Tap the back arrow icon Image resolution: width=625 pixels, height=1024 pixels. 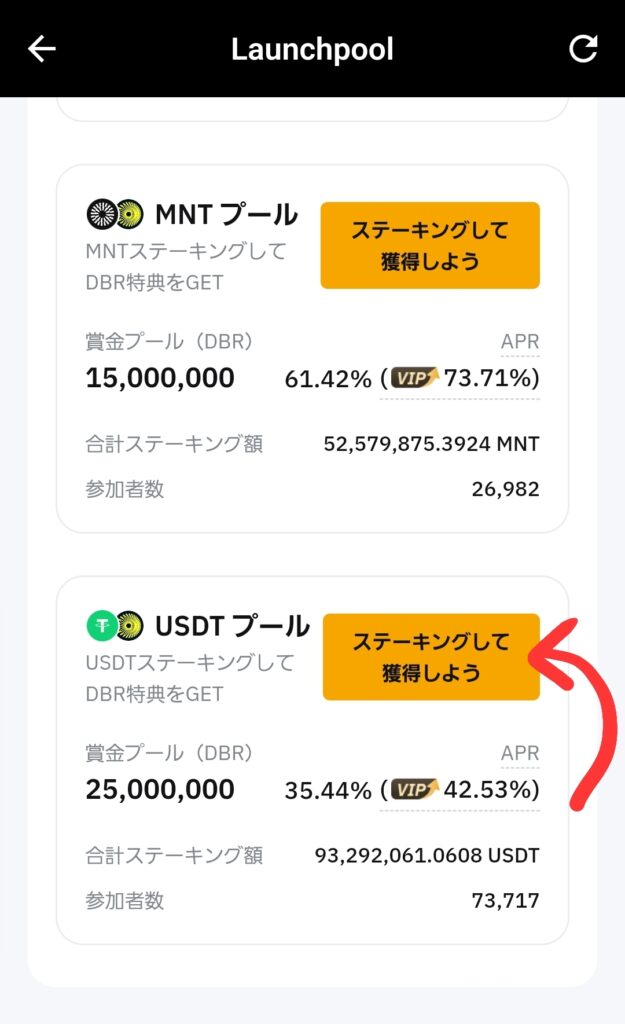42,49
